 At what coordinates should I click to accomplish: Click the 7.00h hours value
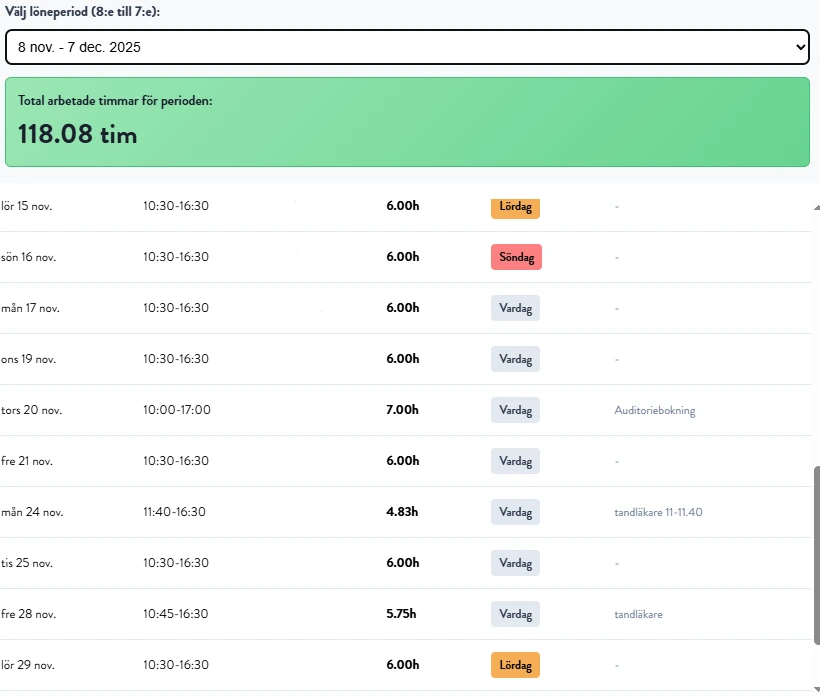[402, 410]
